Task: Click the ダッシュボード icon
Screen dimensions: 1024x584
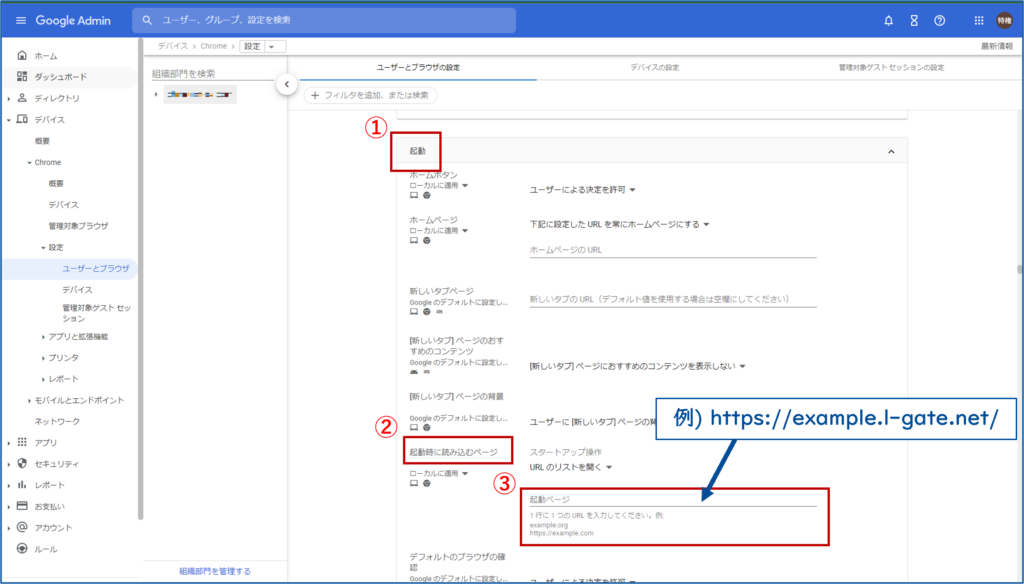Action: (22, 76)
